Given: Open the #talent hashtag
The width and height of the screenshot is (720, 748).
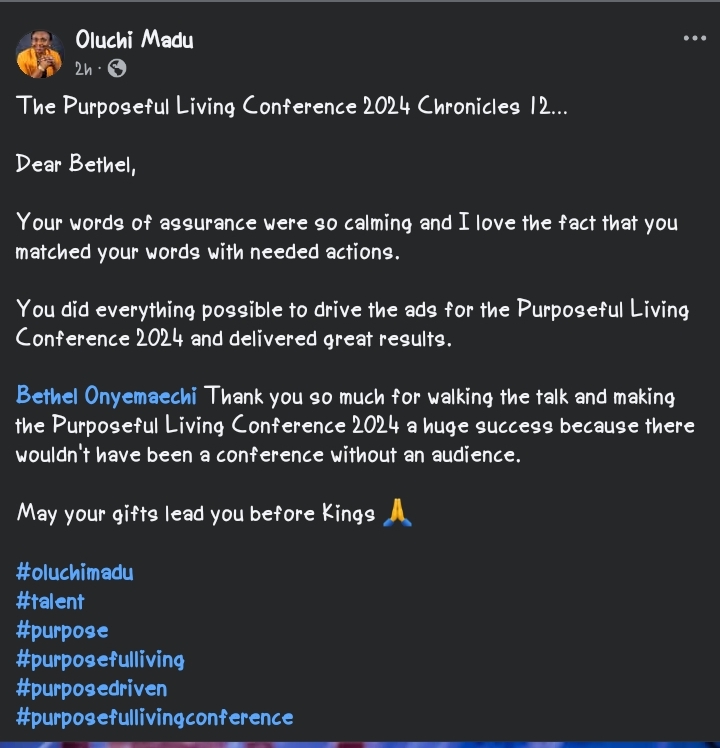Looking at the screenshot, I should 50,601.
